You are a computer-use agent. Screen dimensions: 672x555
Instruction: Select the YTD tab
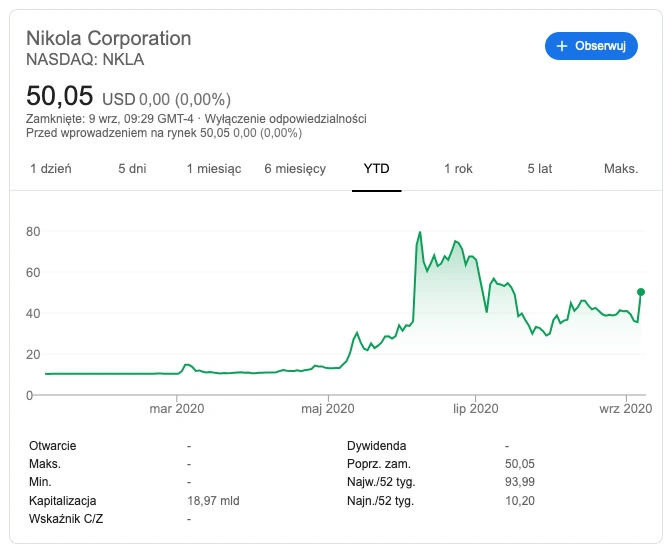(376, 168)
